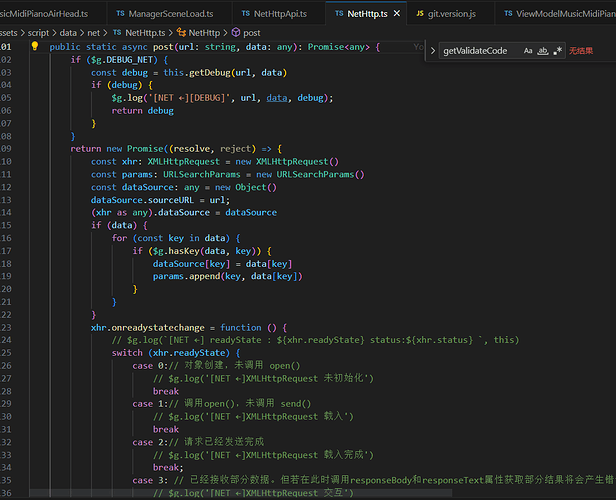Click the post method cube icon in breadcrumb
616x500 pixels.
coord(236,32)
